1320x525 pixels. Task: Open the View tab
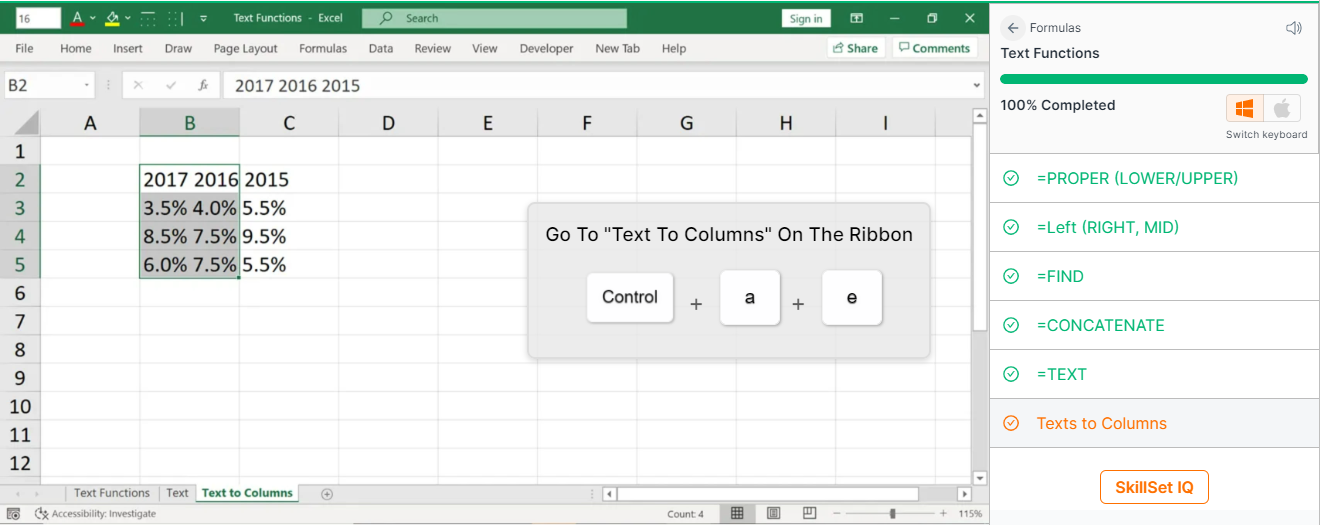click(485, 48)
